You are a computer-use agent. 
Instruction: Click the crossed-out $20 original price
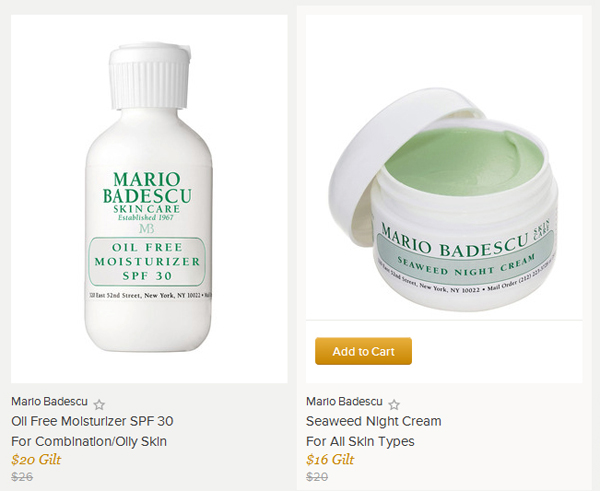point(317,476)
